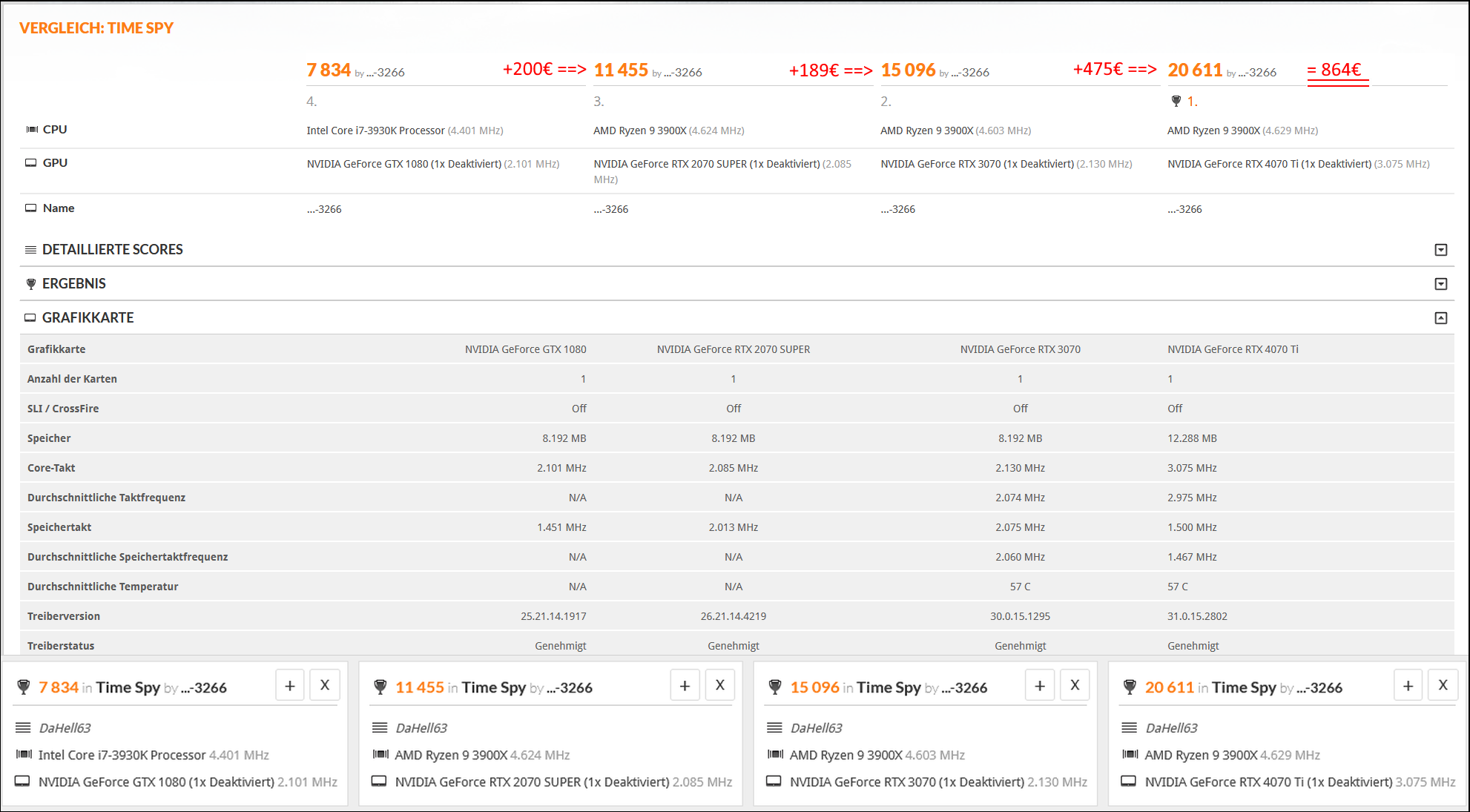Click the Grafikkarte section heading
The image size is (1470, 812).
click(88, 317)
